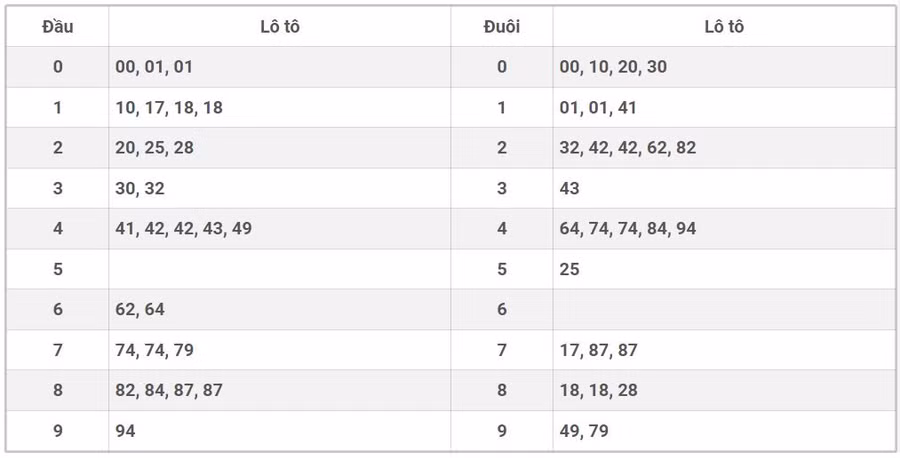Select the cell showing 30, 32
The width and height of the screenshot is (900, 458).
(140, 188)
